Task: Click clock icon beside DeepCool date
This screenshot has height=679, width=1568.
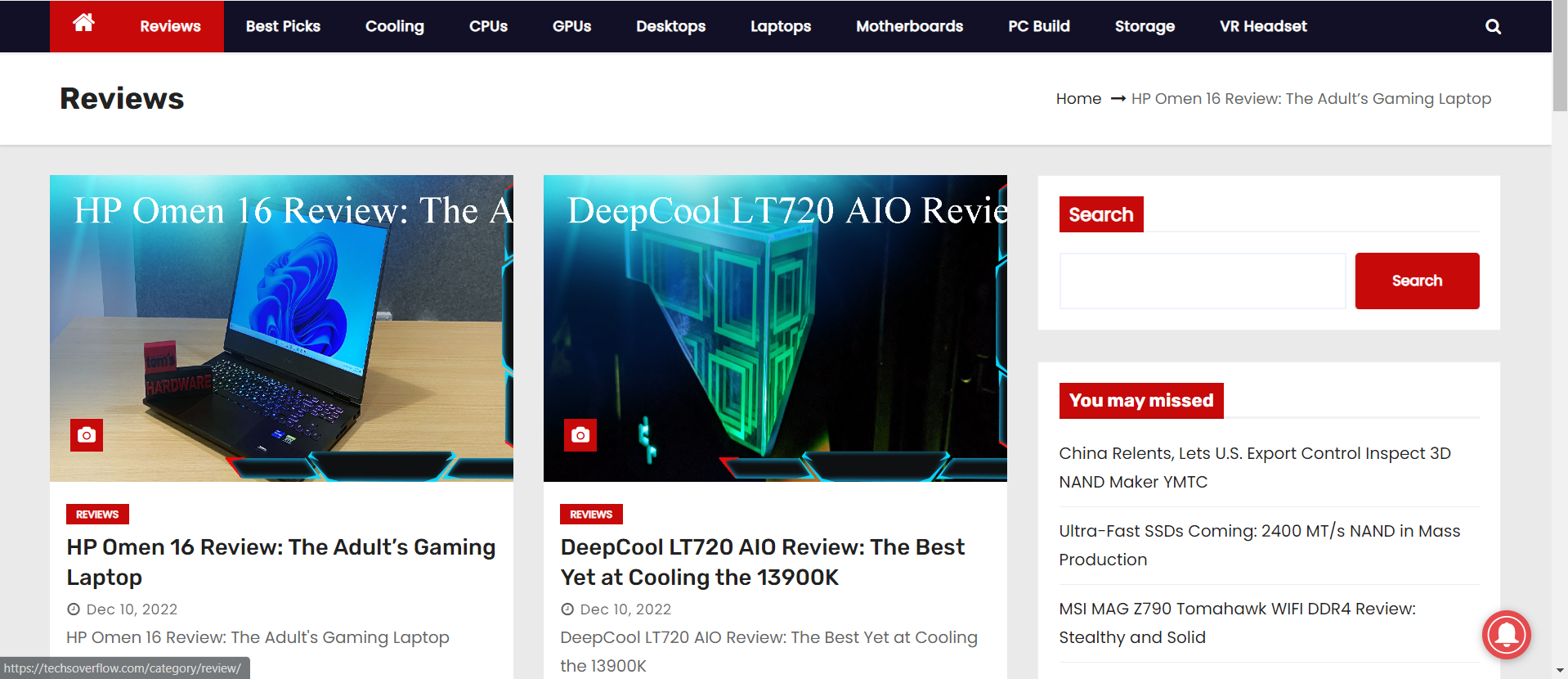Action: (567, 609)
